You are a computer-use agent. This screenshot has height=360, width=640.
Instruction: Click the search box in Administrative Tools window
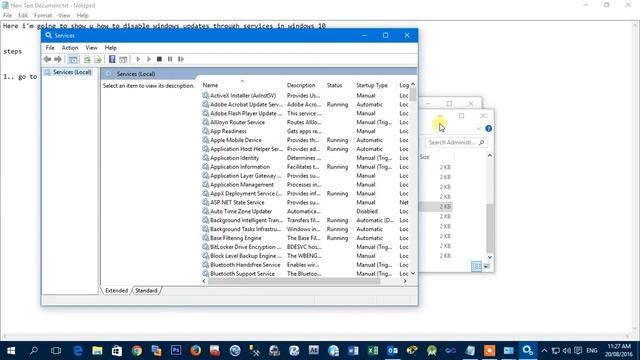(456, 142)
